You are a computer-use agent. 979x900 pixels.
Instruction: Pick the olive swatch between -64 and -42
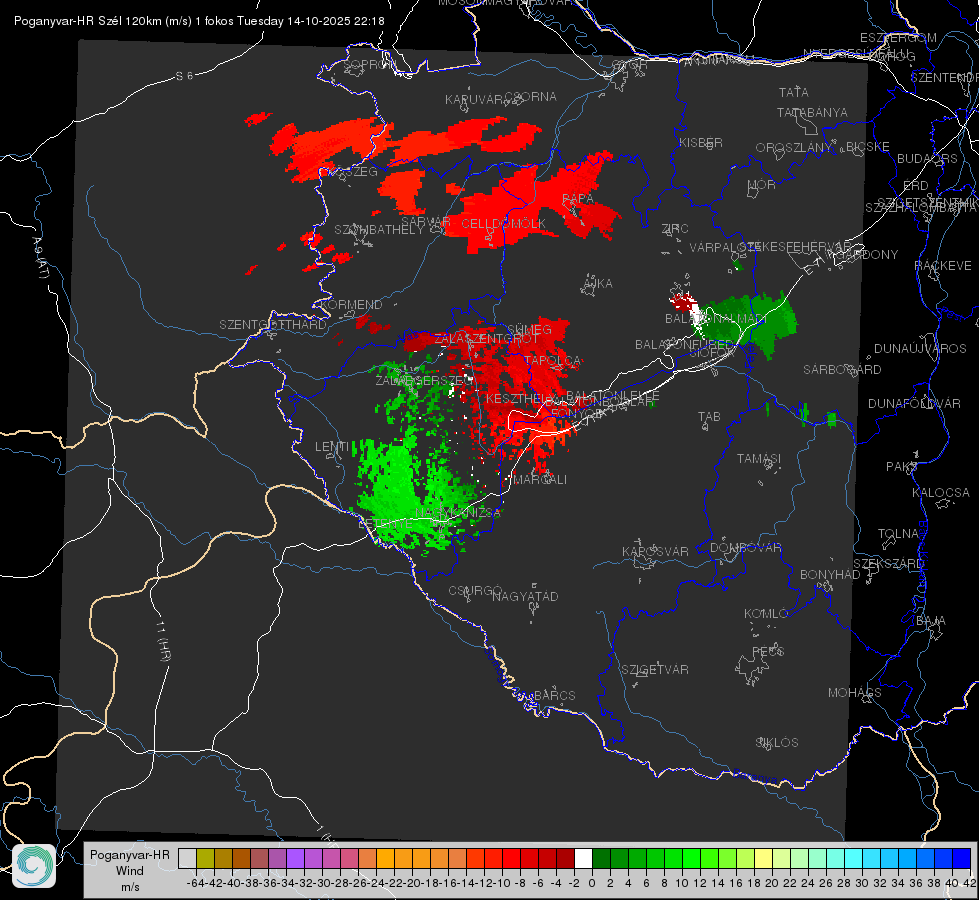[205, 858]
